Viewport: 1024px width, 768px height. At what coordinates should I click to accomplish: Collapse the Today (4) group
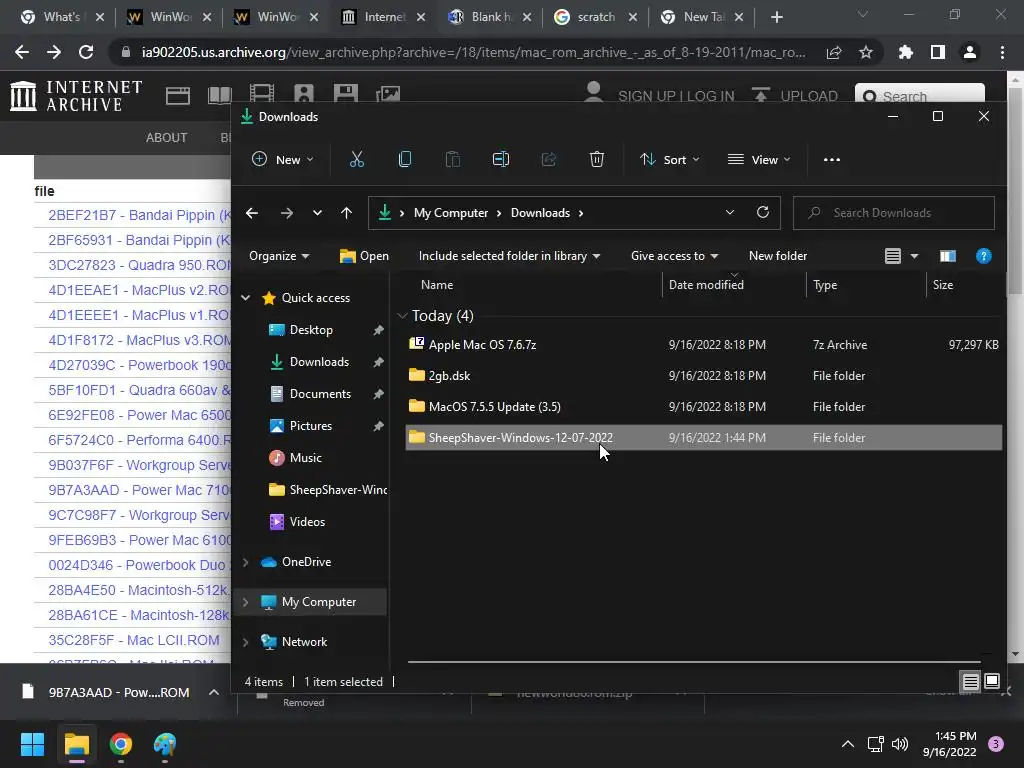point(402,316)
